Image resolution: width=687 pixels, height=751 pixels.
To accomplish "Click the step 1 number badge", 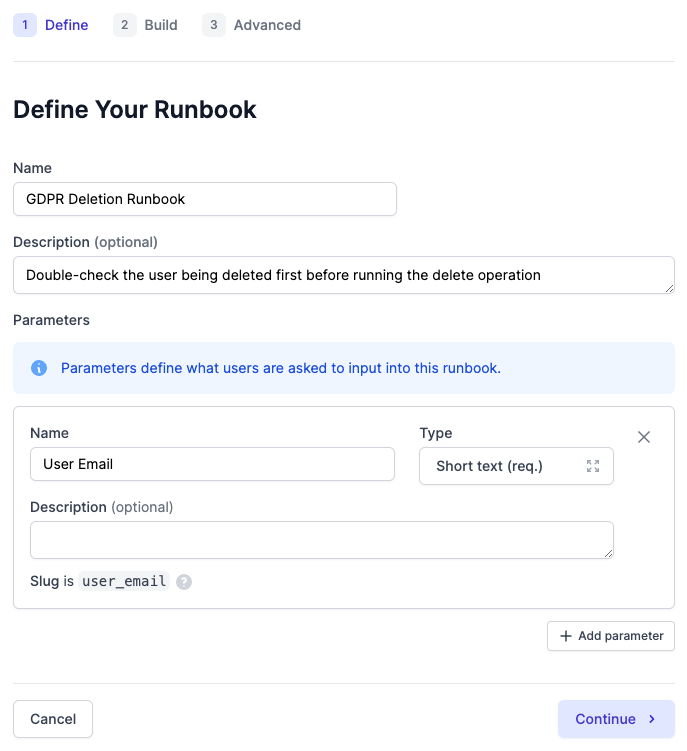I will 25,25.
